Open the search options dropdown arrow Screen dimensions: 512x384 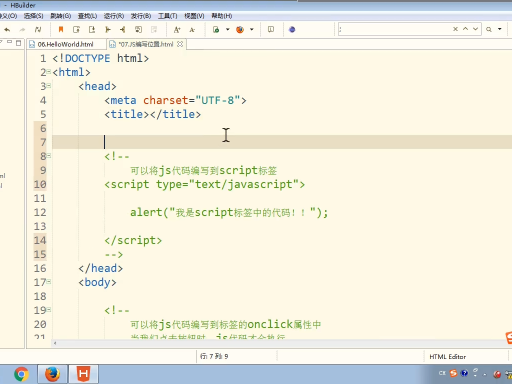coord(500,29)
